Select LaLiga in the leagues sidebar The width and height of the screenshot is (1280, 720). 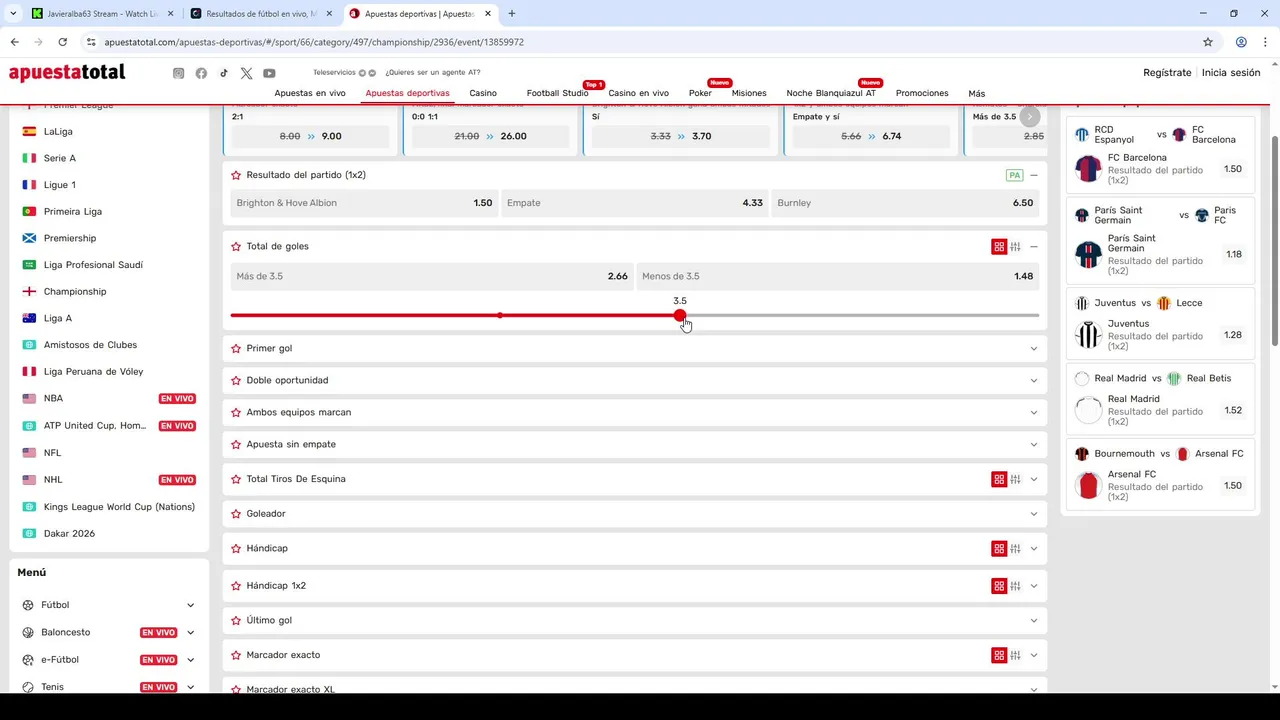[x=58, y=131]
